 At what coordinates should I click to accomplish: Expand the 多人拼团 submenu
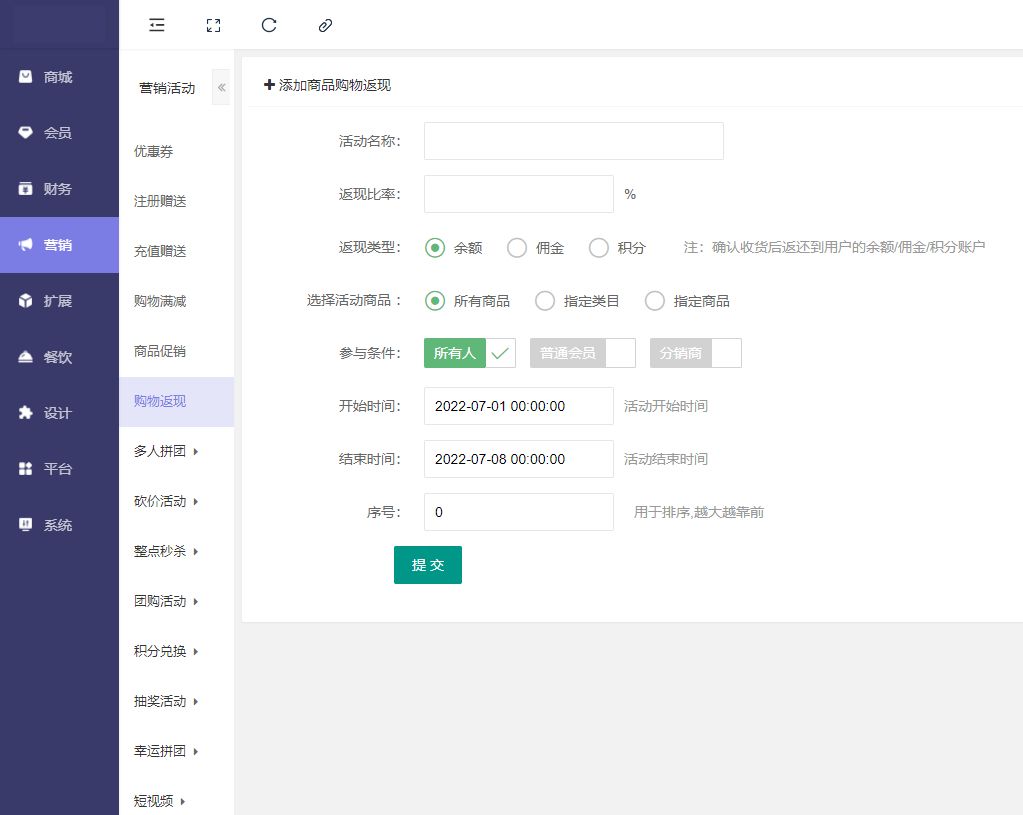tap(166, 451)
